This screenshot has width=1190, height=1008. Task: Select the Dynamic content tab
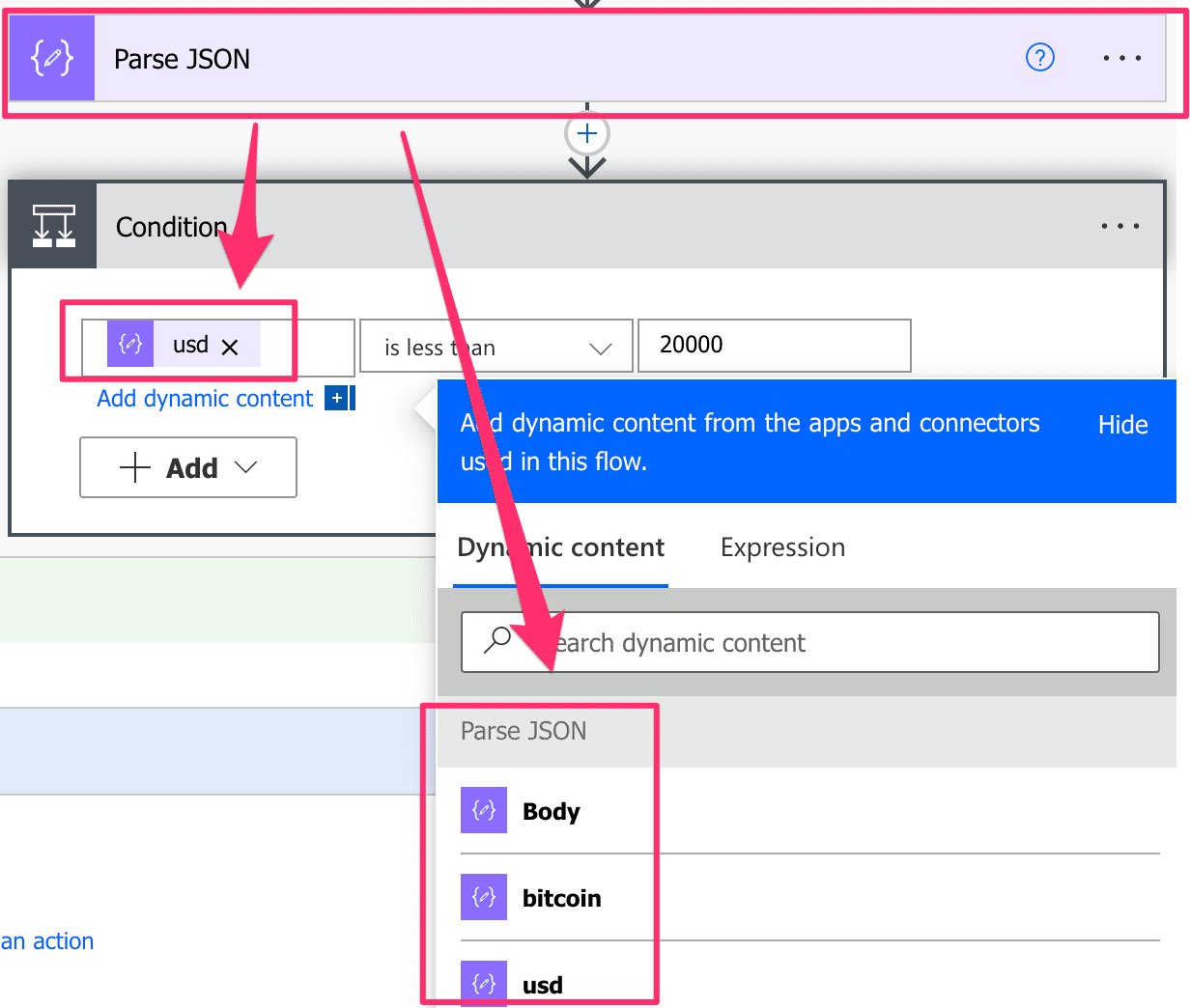(x=560, y=547)
